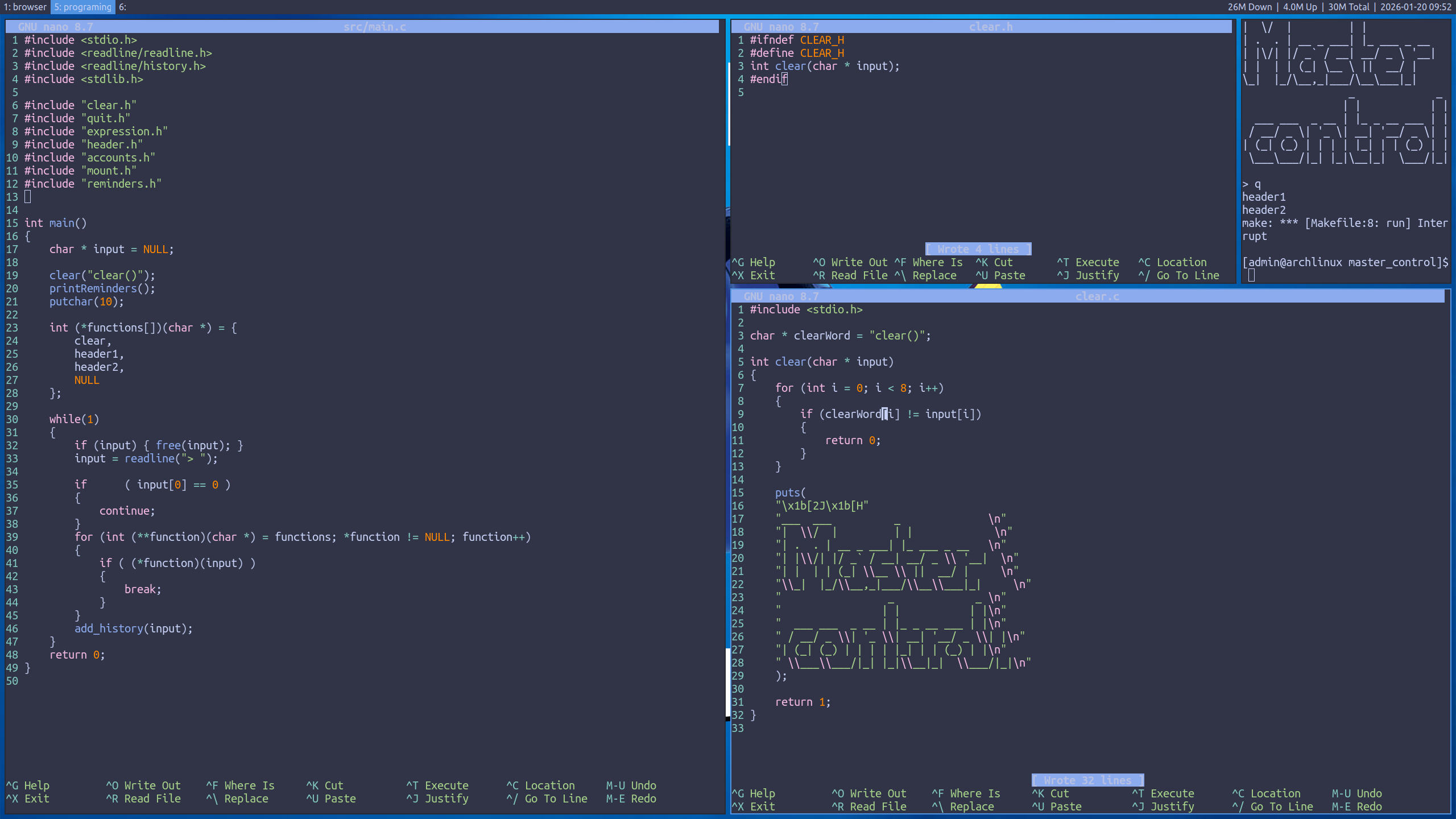
Task: Place cursor on printReminders call line
Action: pos(102,288)
